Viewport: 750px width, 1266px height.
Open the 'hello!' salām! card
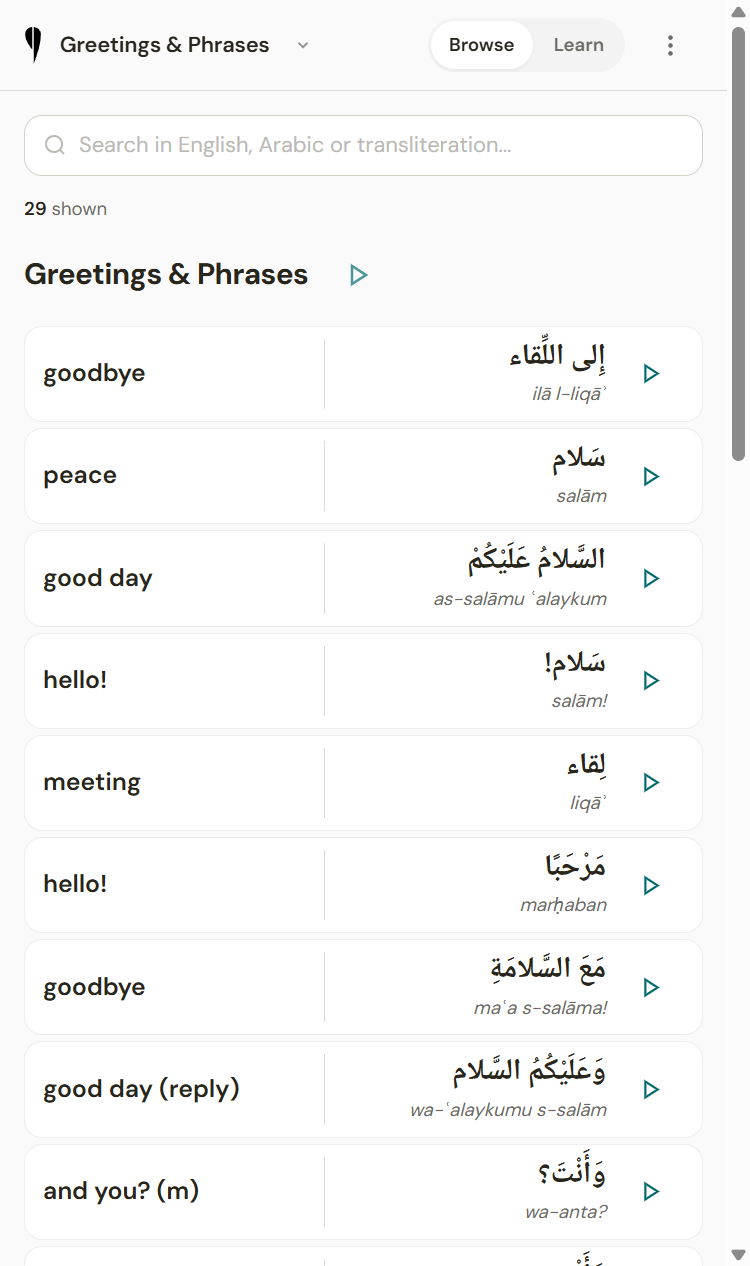(363, 680)
